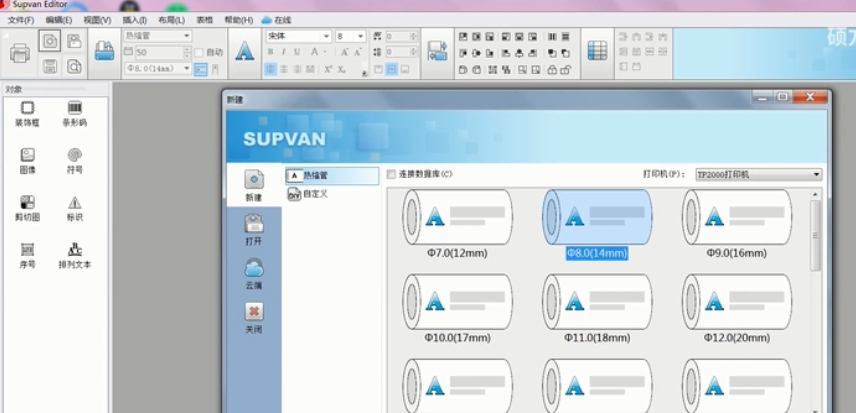Screen dimensions: 856x413
Task: Click the large printer icon in toolbar
Action: point(20,53)
